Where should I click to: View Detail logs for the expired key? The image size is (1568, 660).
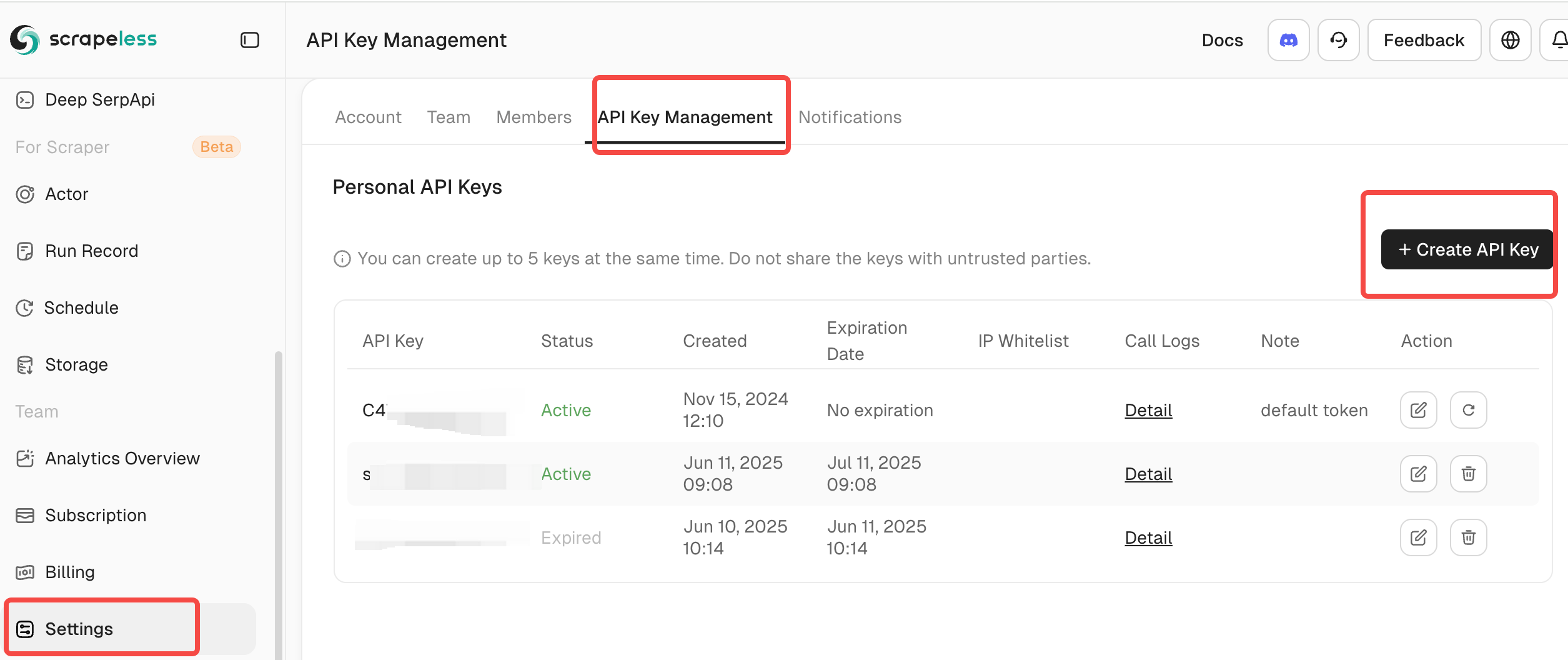click(1148, 537)
